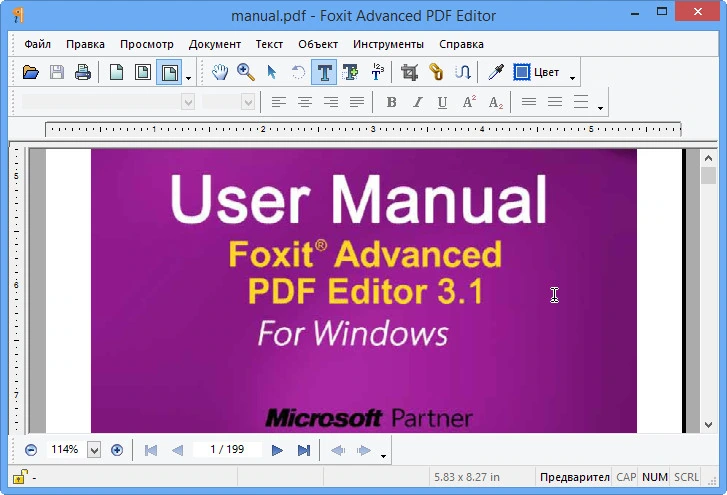Select the numbered text tool icon
727x495 pixels.
[377, 72]
